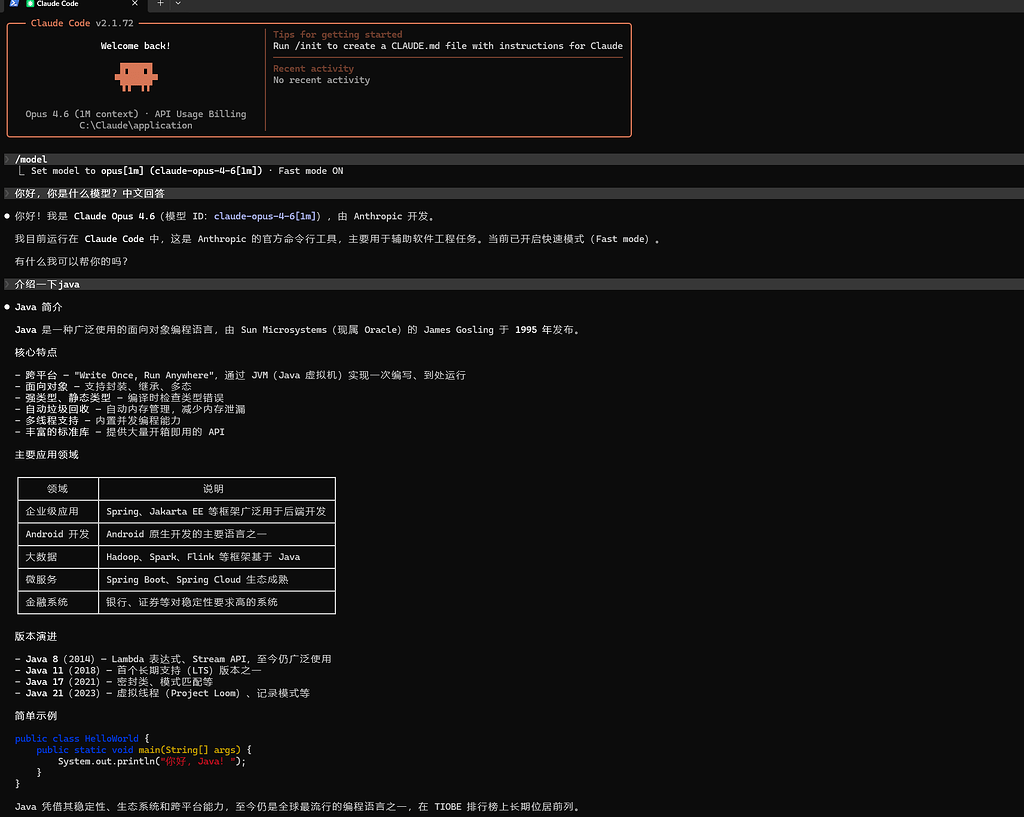The width and height of the screenshot is (1024, 817).
Task: Click the 'Java 21 (2023)' list line
Action: [162, 693]
